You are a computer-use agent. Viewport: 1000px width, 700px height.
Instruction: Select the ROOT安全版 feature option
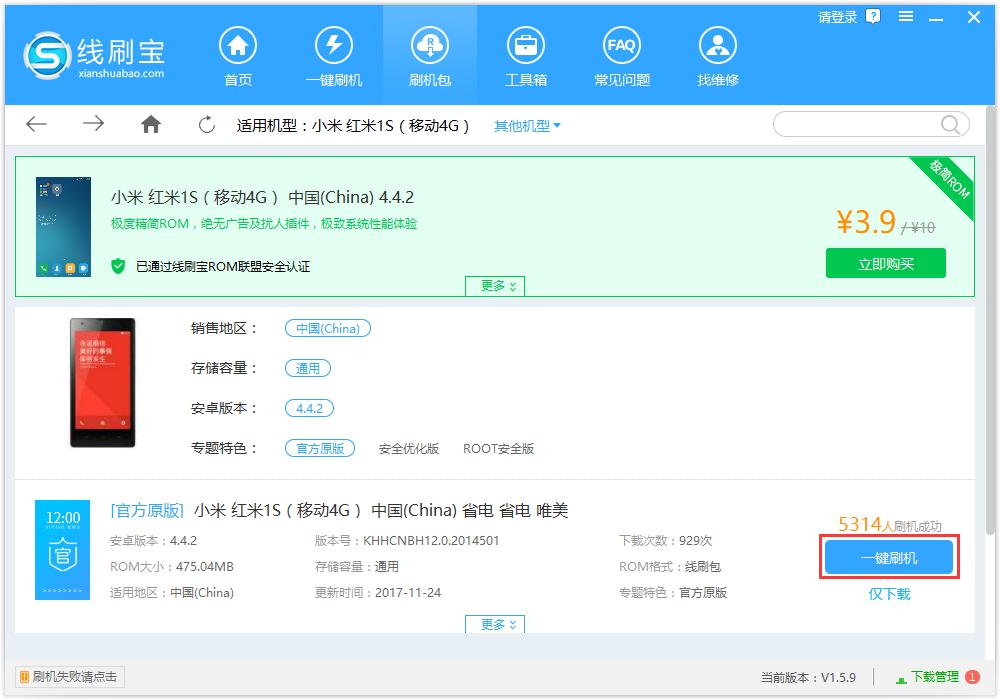point(498,448)
